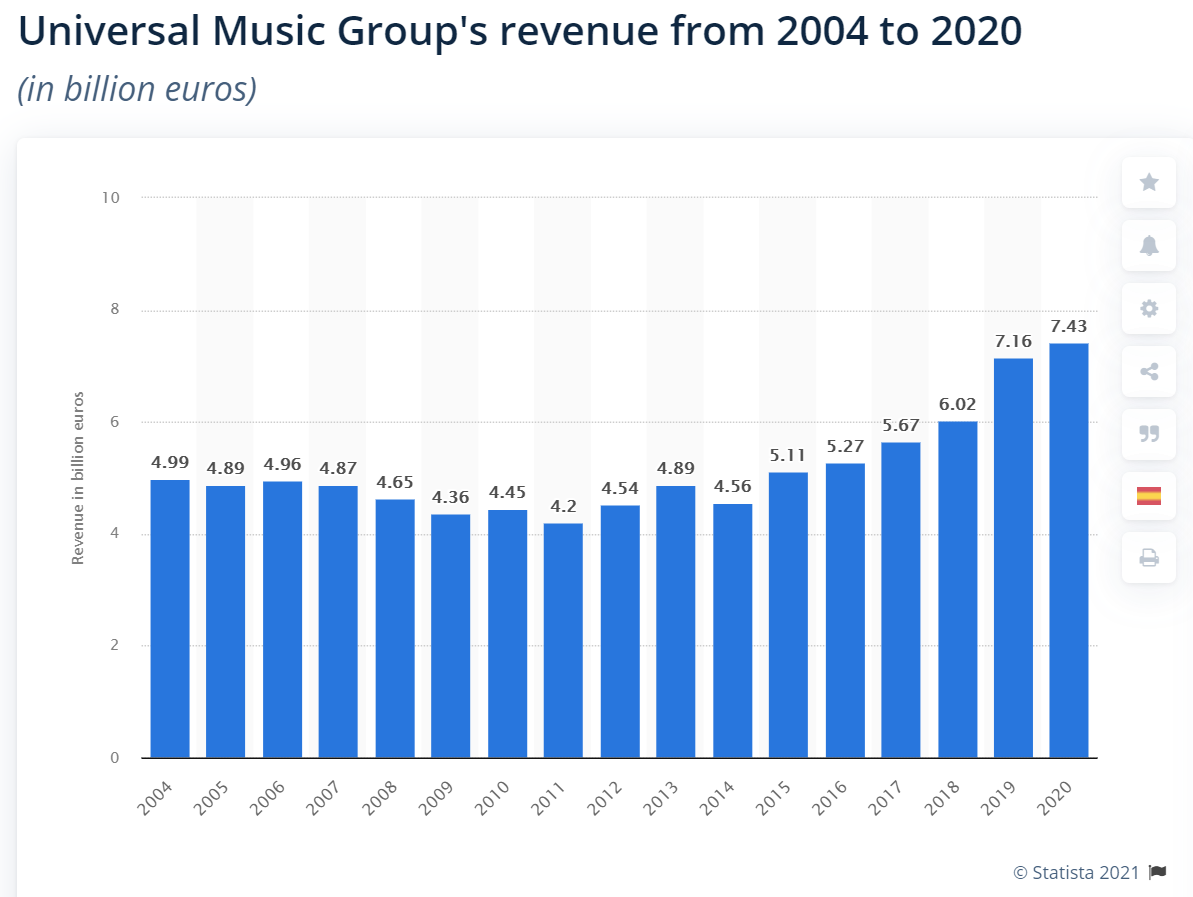This screenshot has height=897, width=1193.
Task: Click the 2016 x-axis label
Action: (830, 798)
